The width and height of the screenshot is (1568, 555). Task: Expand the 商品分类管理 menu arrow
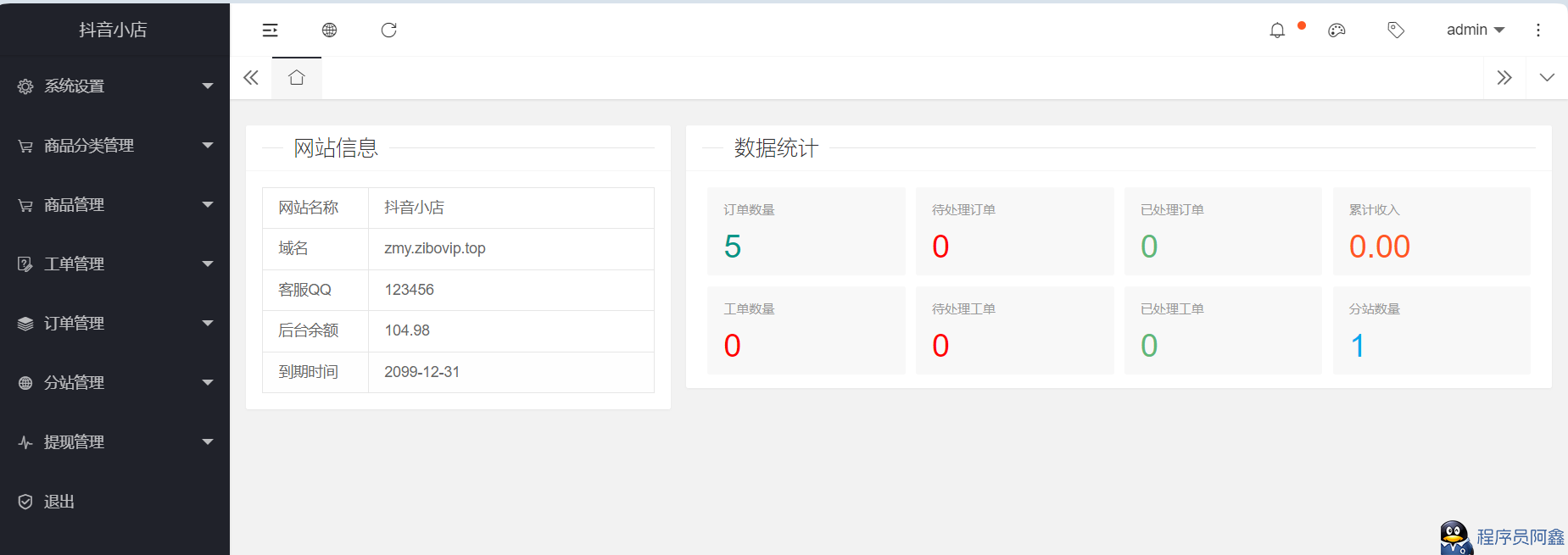coord(208,146)
